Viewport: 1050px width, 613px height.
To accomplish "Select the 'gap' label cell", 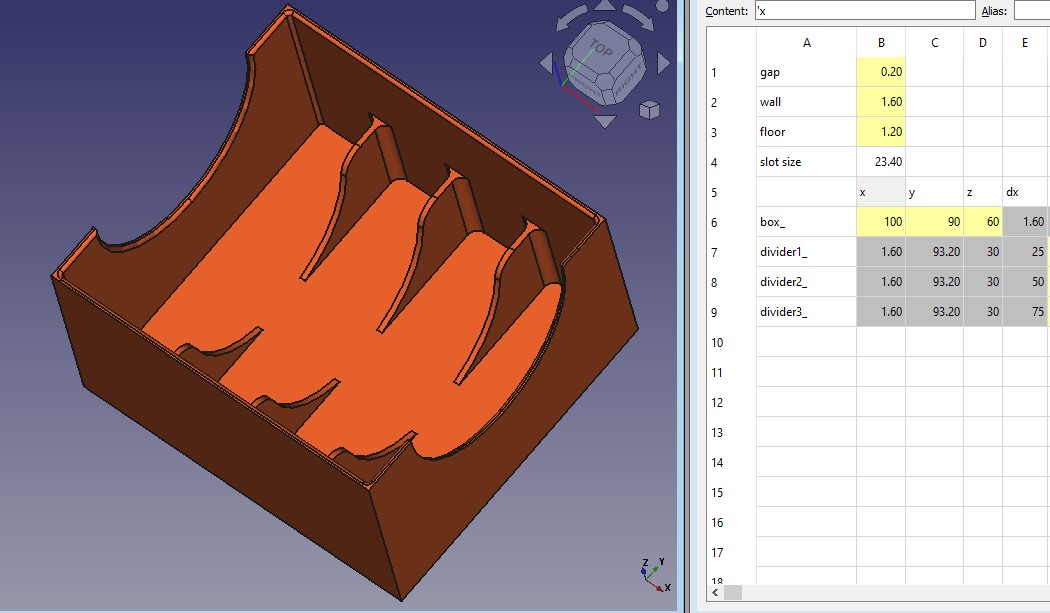I will click(x=806, y=72).
